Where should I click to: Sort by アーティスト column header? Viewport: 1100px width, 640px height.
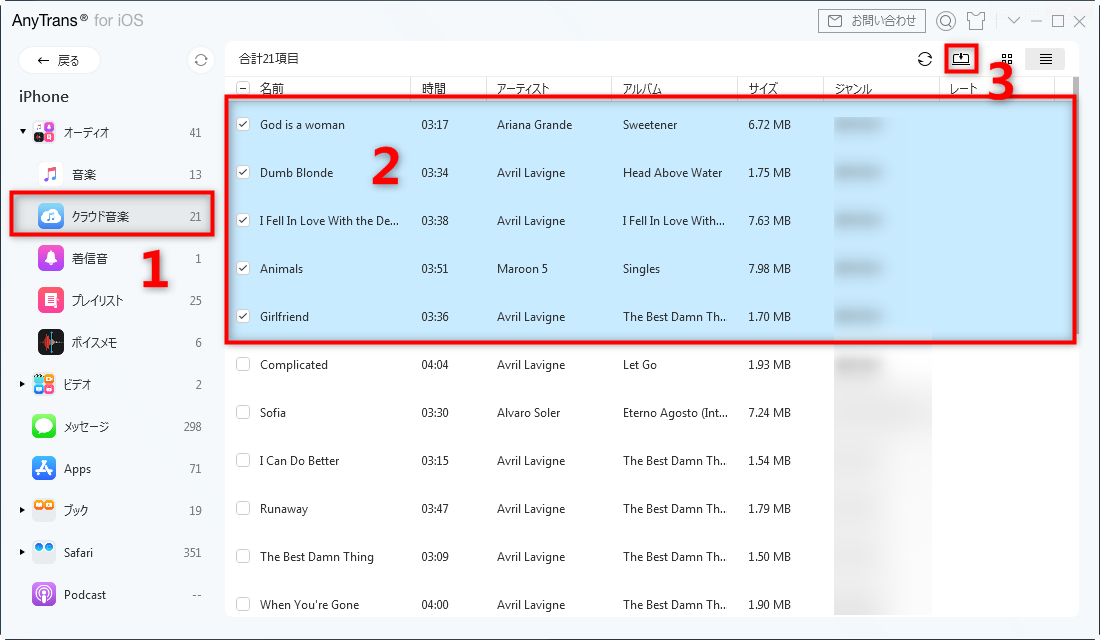523,88
